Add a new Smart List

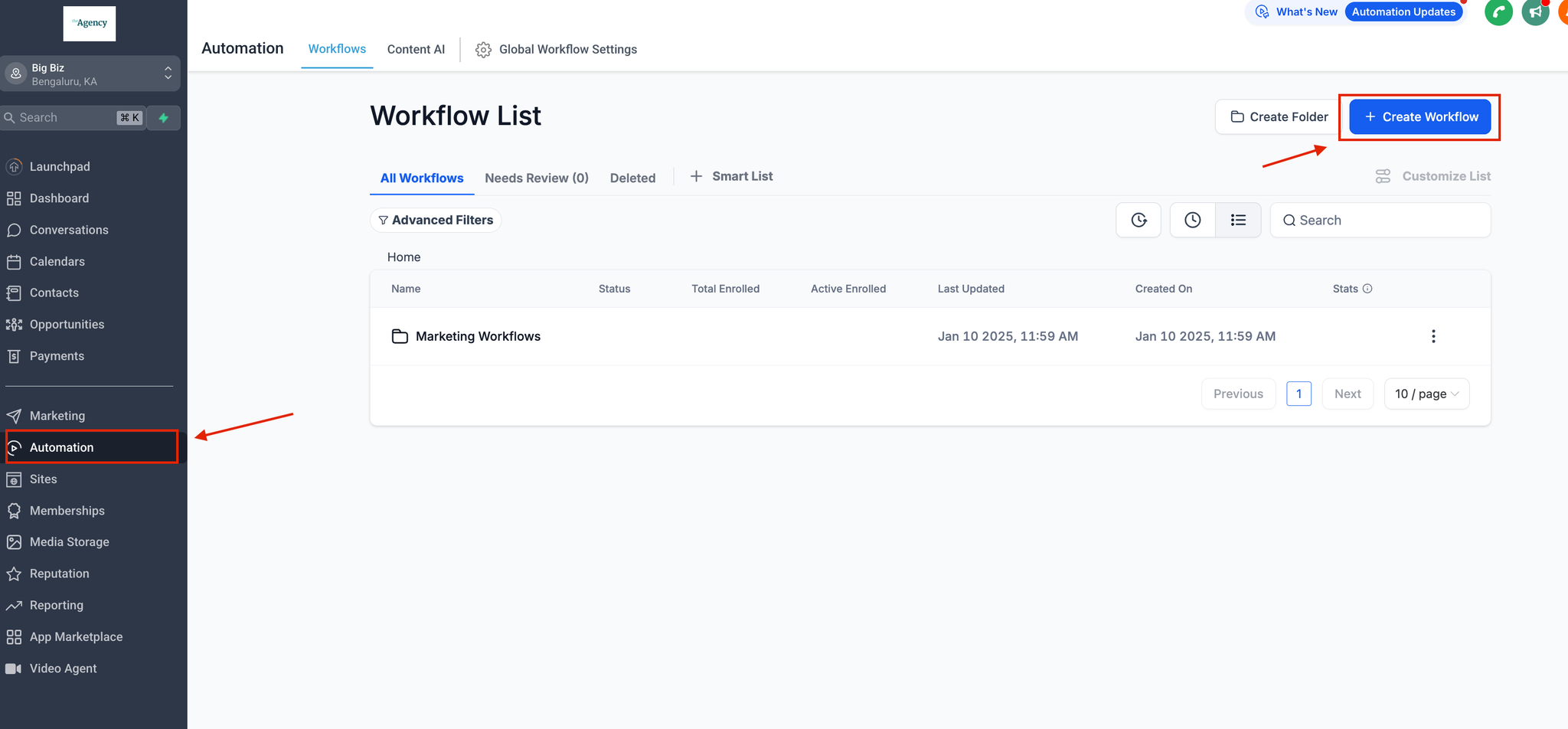(731, 176)
